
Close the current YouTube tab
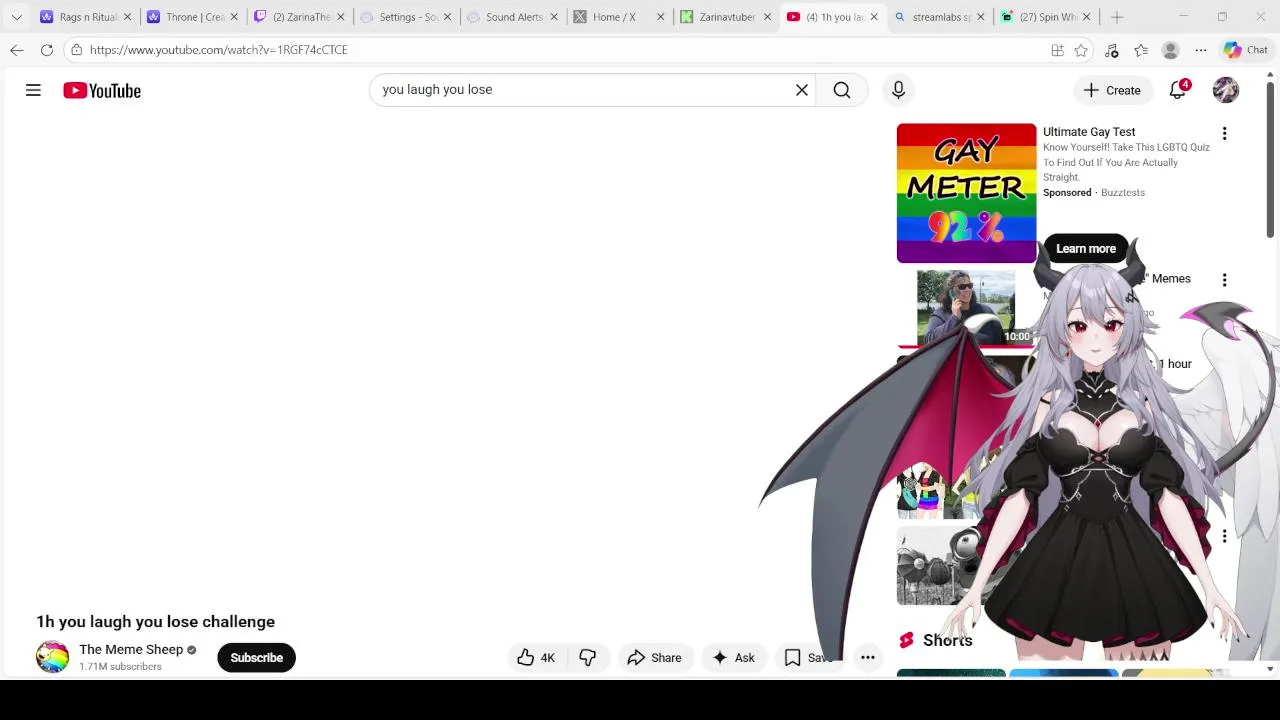click(x=874, y=17)
